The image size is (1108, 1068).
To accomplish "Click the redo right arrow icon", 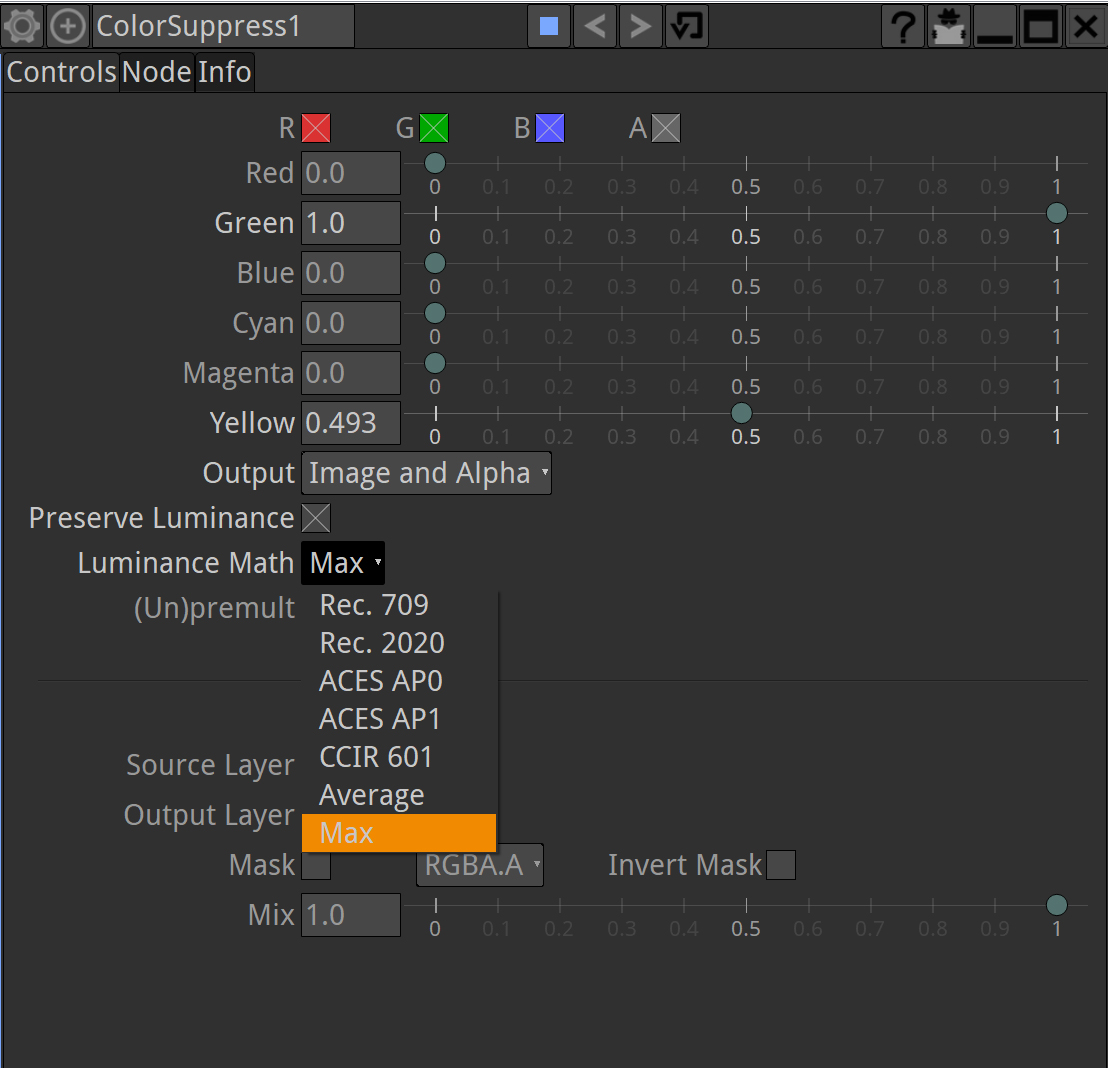I will click(x=640, y=26).
